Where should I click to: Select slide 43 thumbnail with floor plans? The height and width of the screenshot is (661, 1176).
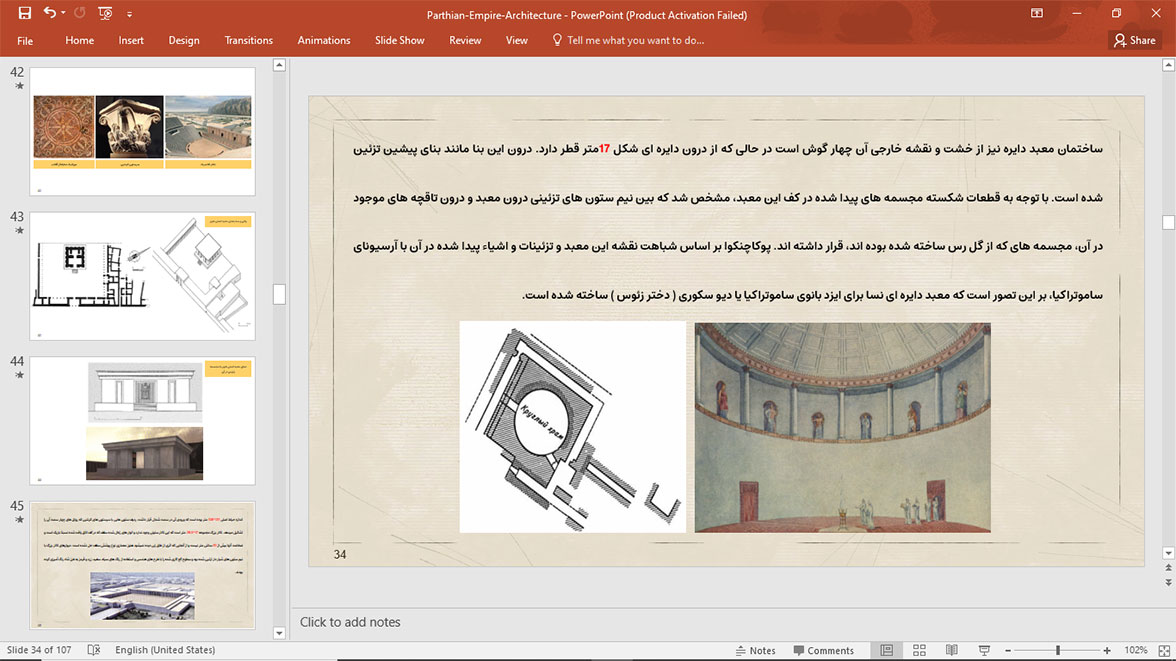click(142, 276)
